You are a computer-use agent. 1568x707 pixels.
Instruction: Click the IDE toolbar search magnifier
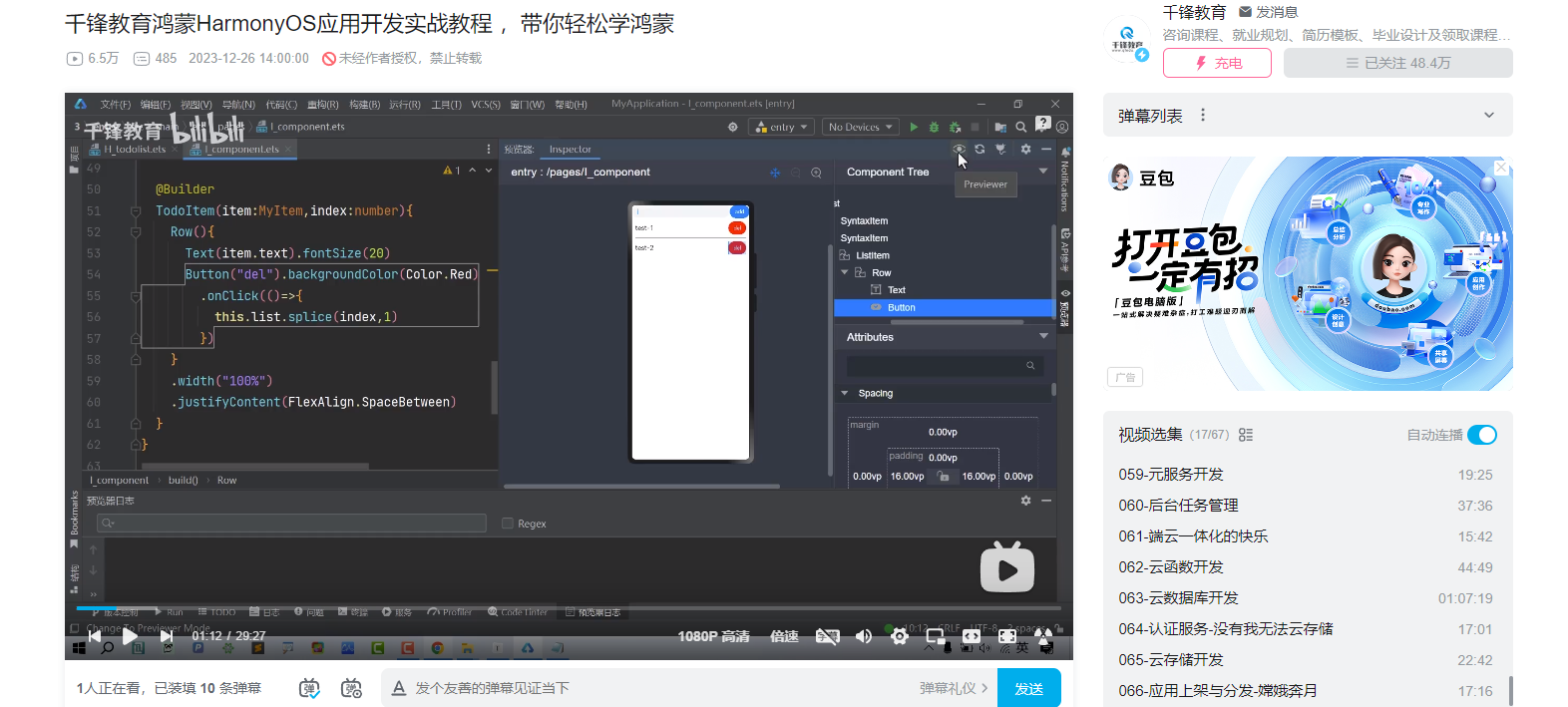1020,127
